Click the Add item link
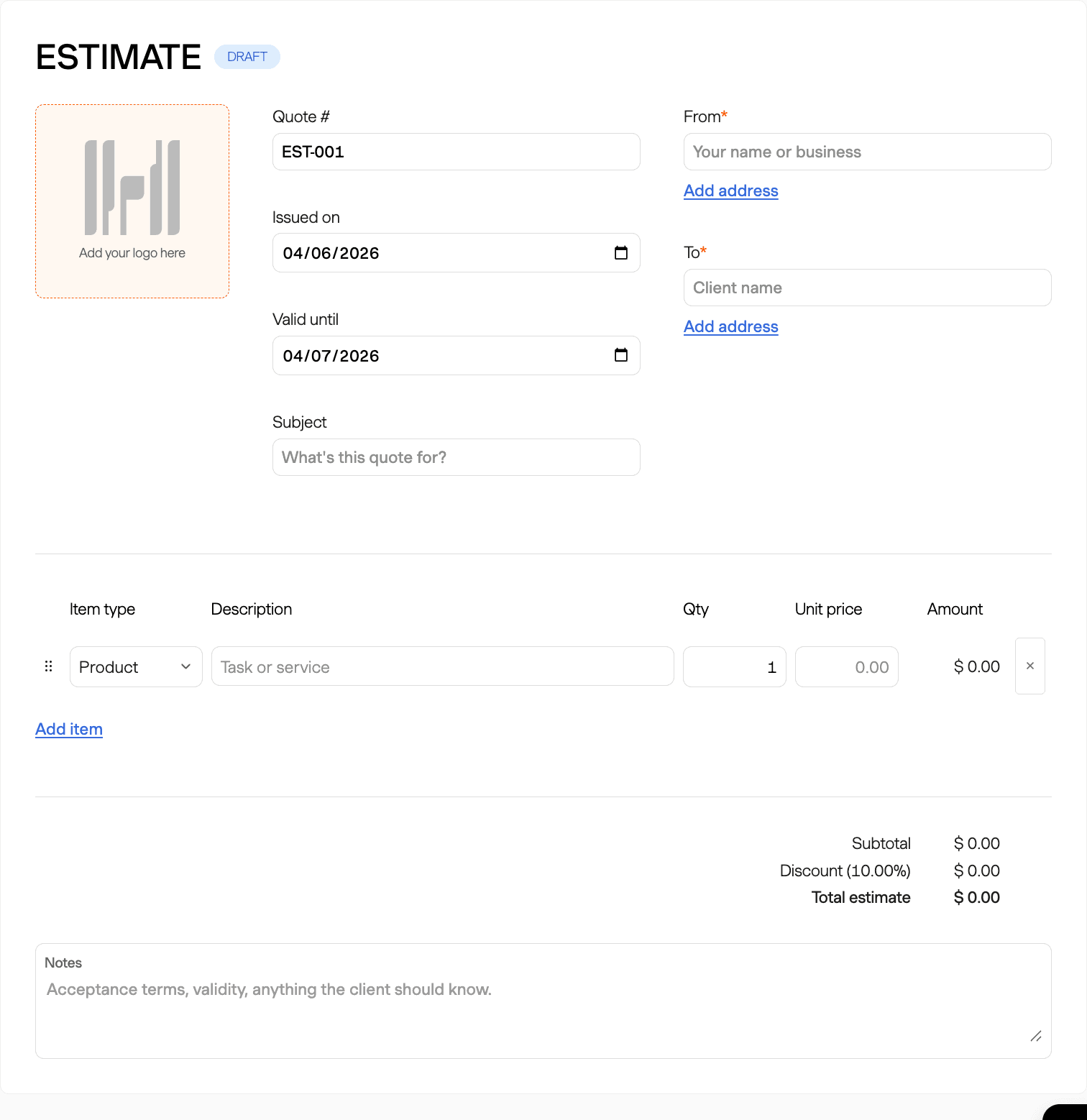 [69, 729]
